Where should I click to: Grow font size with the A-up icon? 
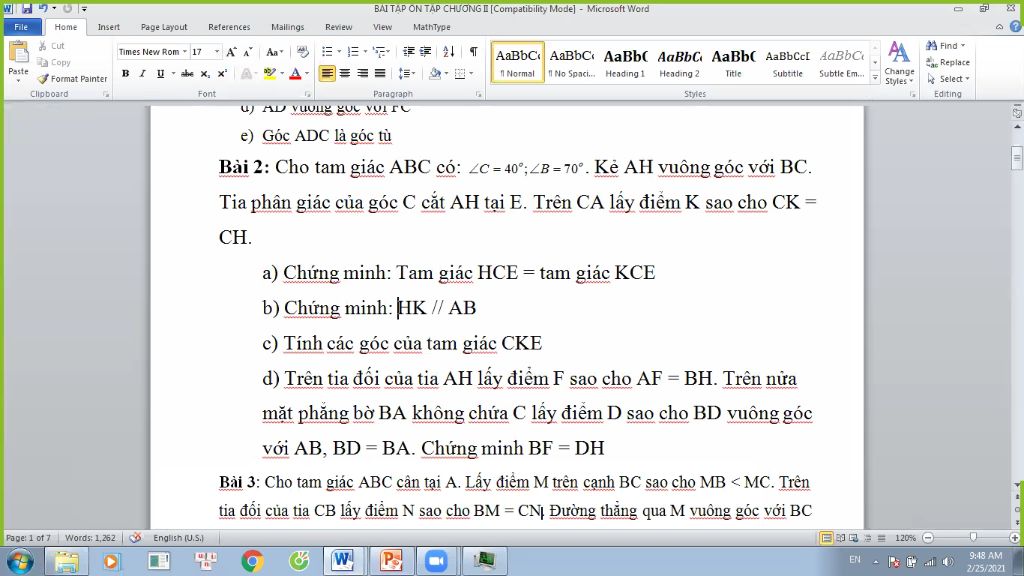231,52
